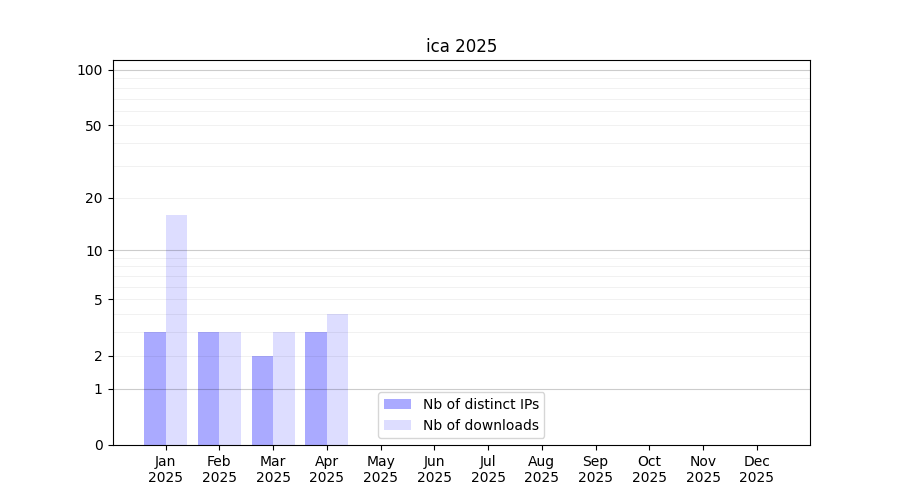Screen dimensions: 900x500
Task: Click the 'Nb of distinct IPs' legend label
Action: pos(480,404)
